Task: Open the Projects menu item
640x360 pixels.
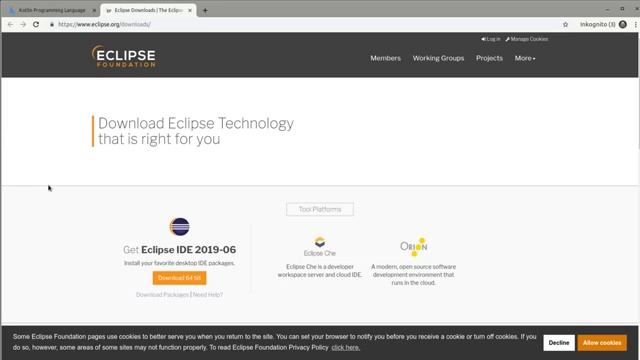Action: 489,58
